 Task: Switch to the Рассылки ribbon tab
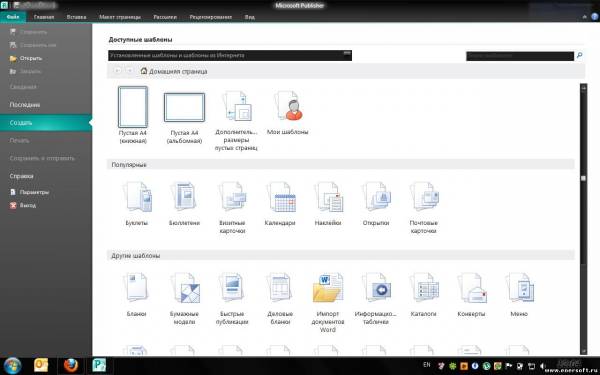(165, 17)
